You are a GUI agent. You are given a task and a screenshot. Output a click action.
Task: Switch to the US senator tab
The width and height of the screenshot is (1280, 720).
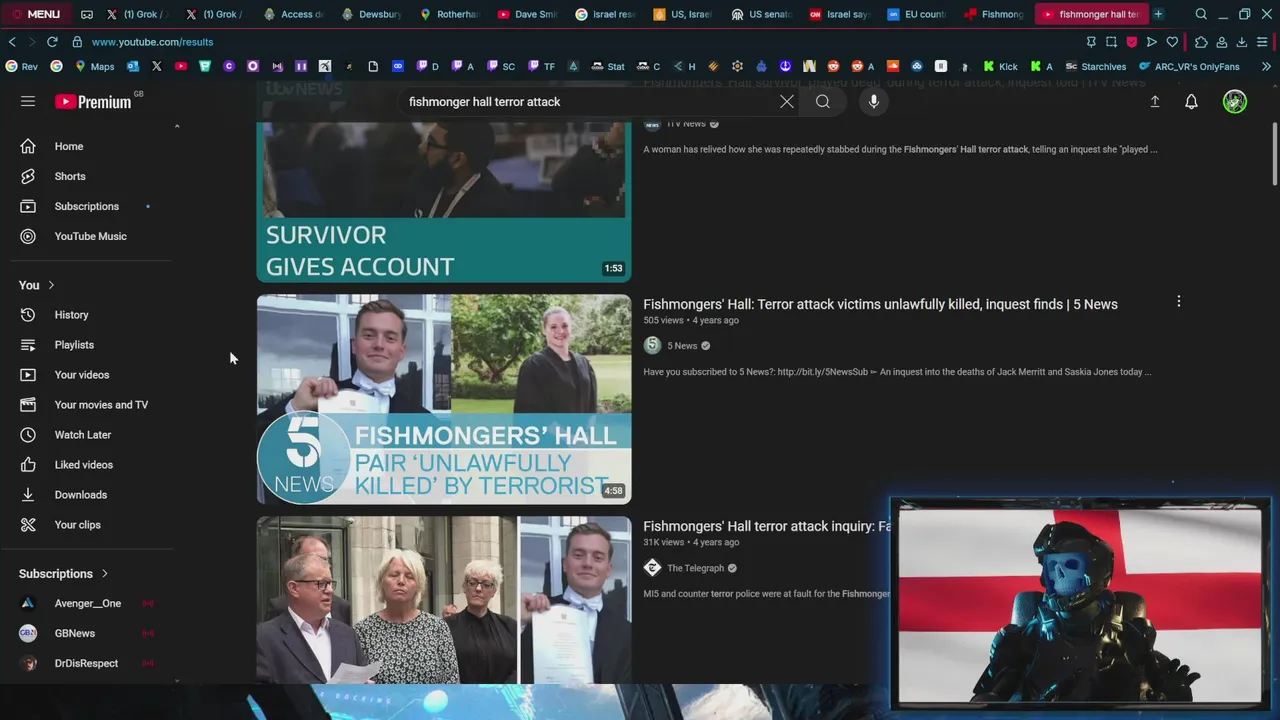[760, 14]
